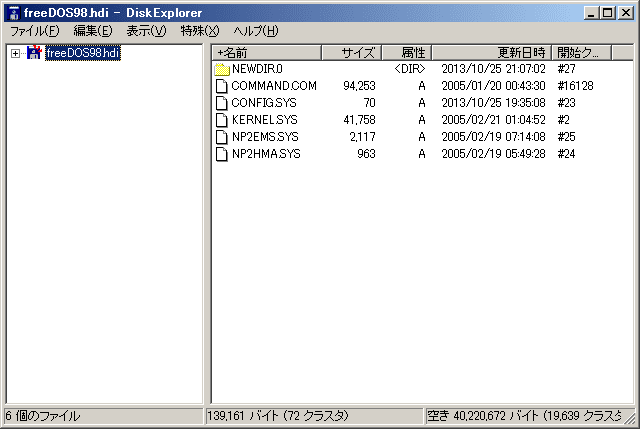Expand the freeDOS98.hdi tree node

(16, 53)
